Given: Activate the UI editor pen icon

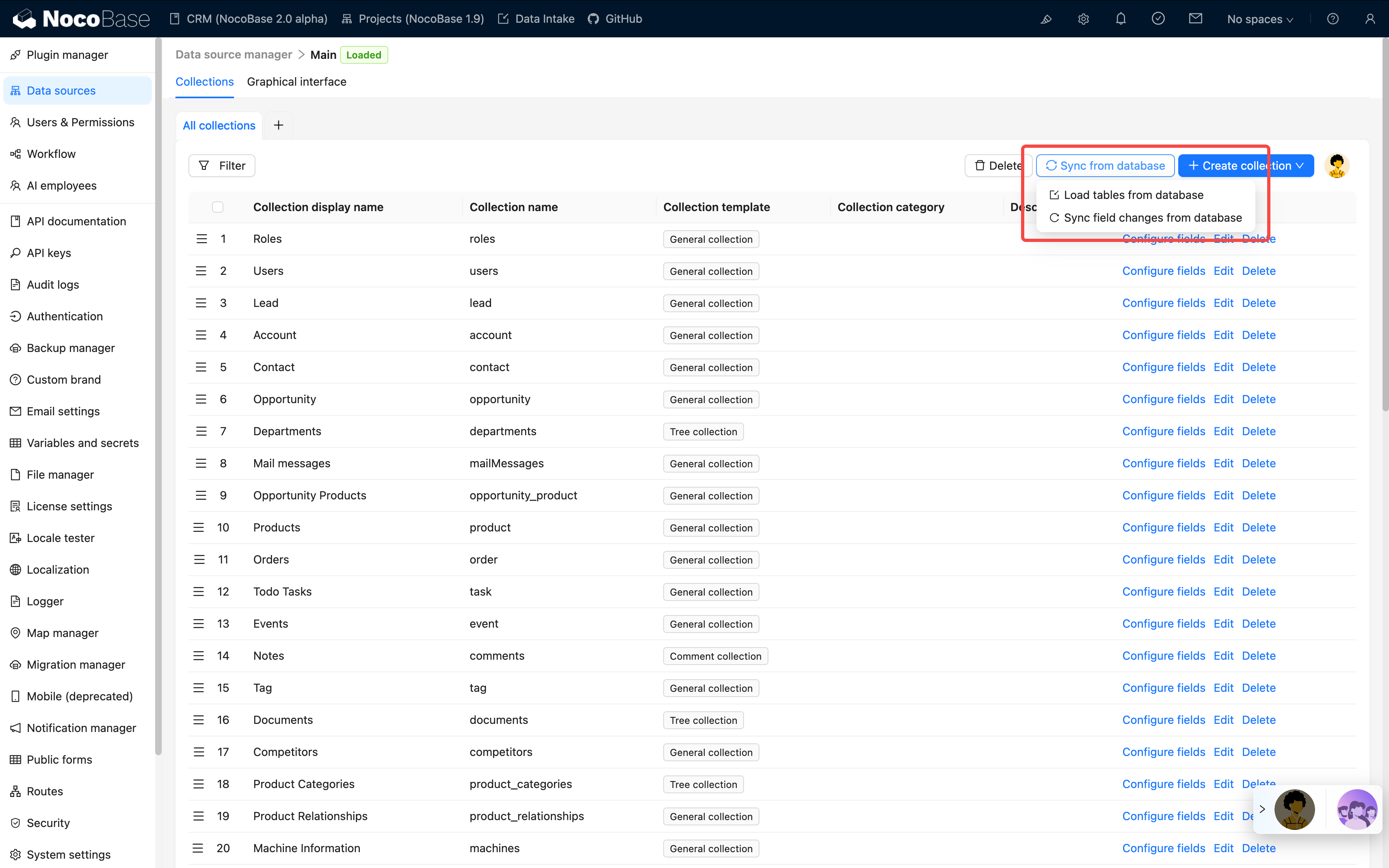Looking at the screenshot, I should point(1046,19).
